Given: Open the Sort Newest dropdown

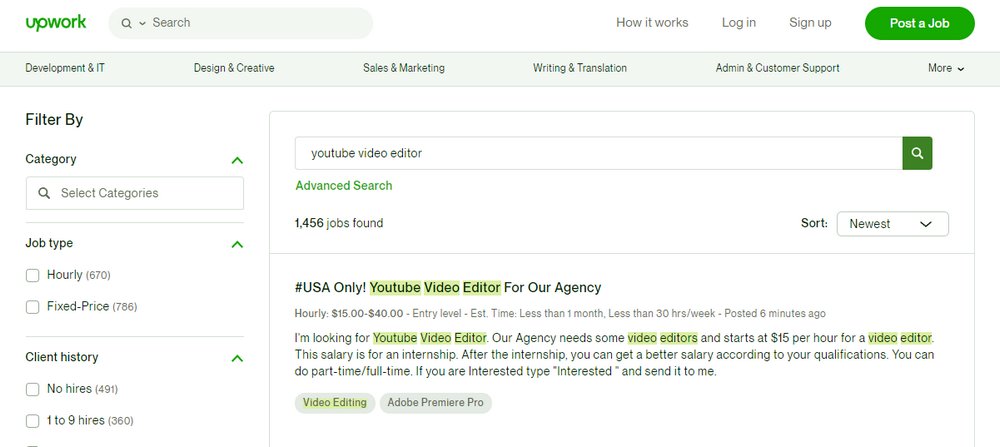Looking at the screenshot, I should pos(892,224).
